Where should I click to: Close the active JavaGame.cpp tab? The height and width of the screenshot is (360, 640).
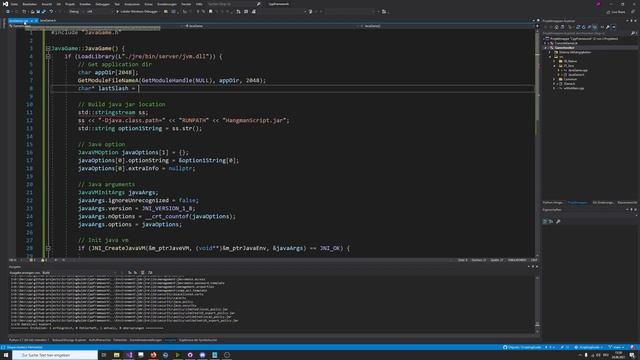tap(36, 20)
